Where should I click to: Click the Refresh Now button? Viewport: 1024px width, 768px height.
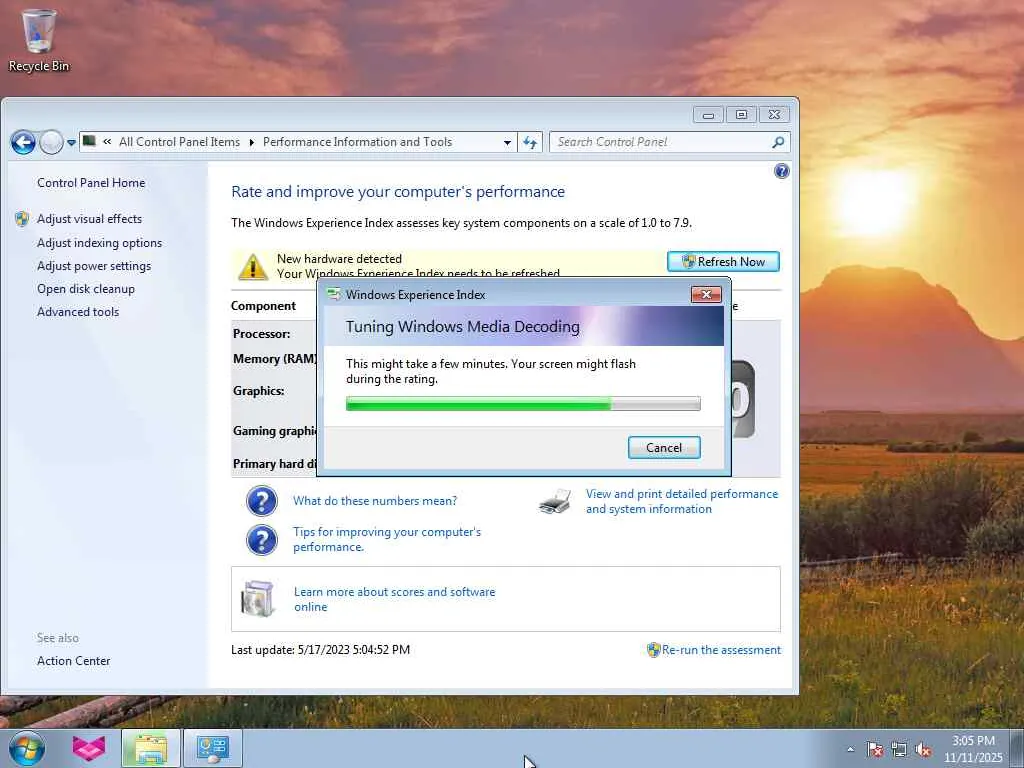coord(723,262)
